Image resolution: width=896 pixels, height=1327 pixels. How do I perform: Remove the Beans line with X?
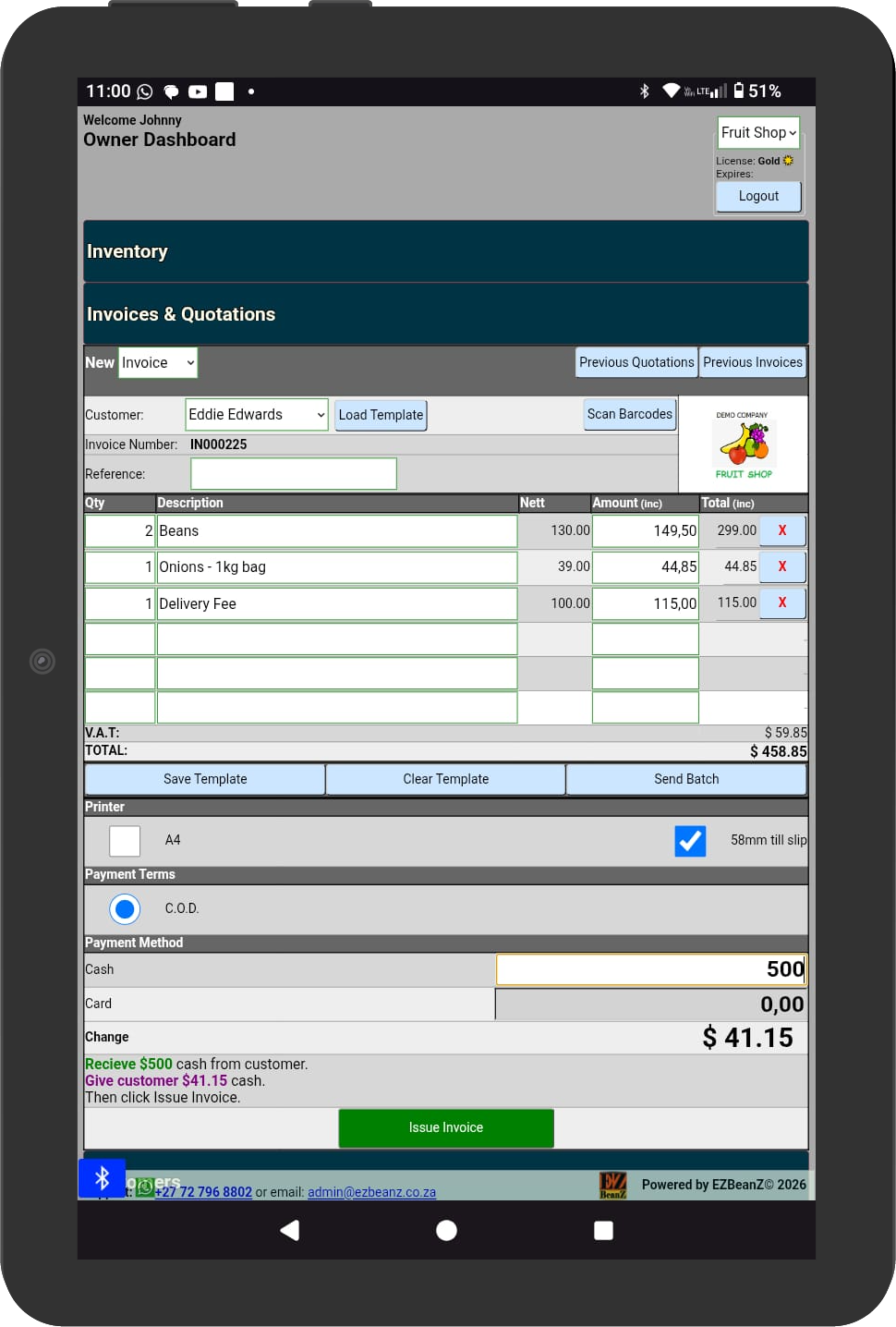click(x=782, y=530)
